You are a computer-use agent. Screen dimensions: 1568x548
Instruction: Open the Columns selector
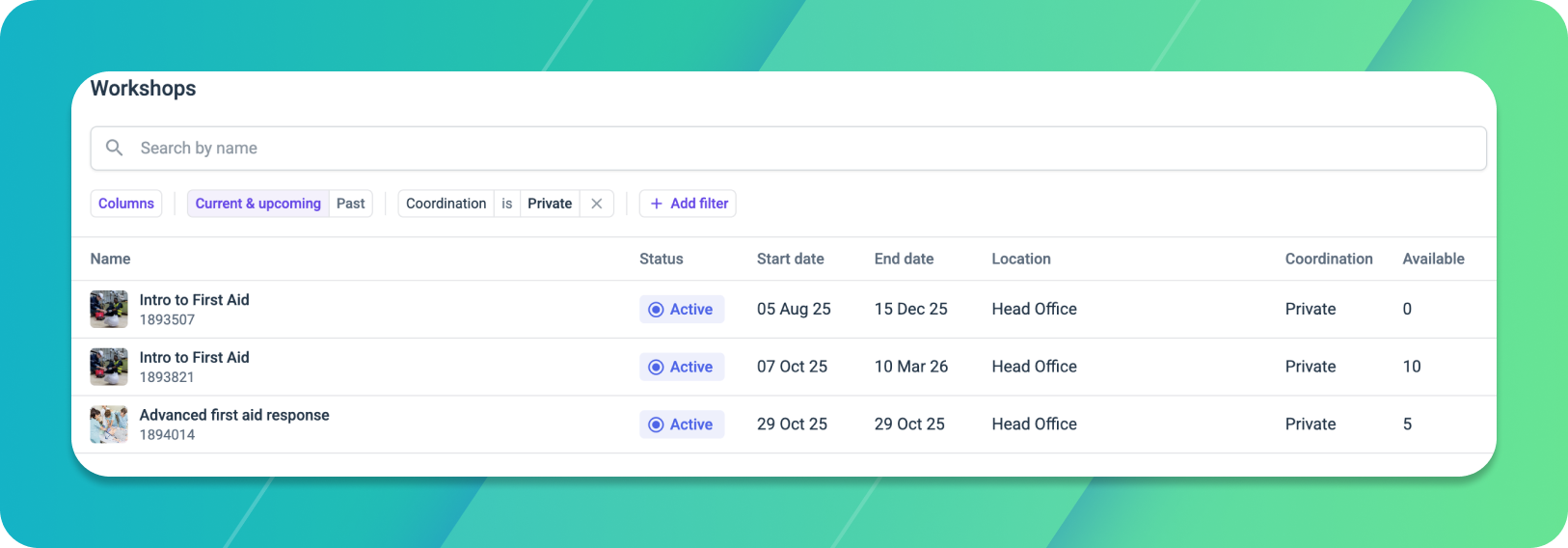(126, 204)
